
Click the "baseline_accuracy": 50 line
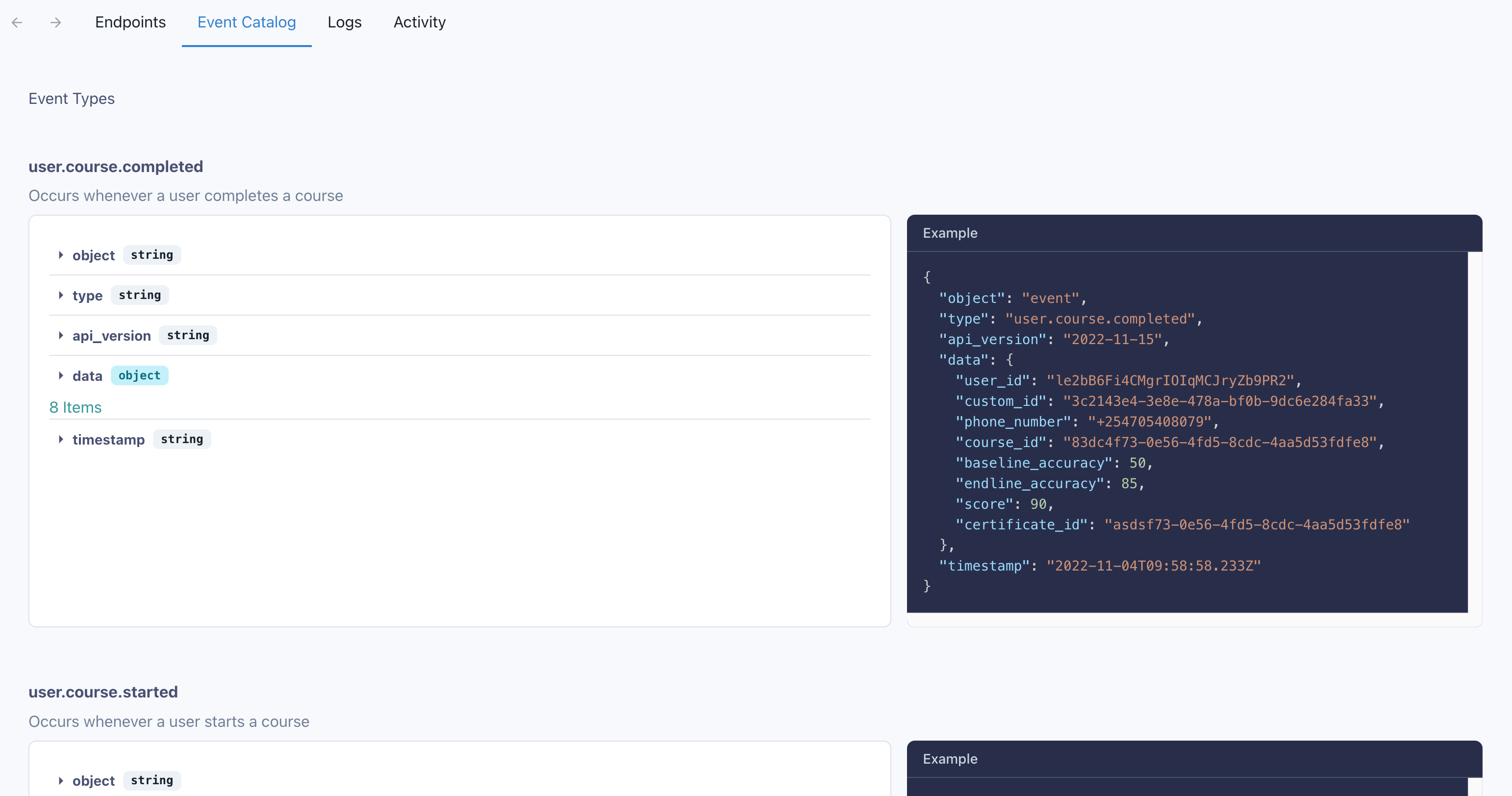pyautogui.click(x=1054, y=463)
